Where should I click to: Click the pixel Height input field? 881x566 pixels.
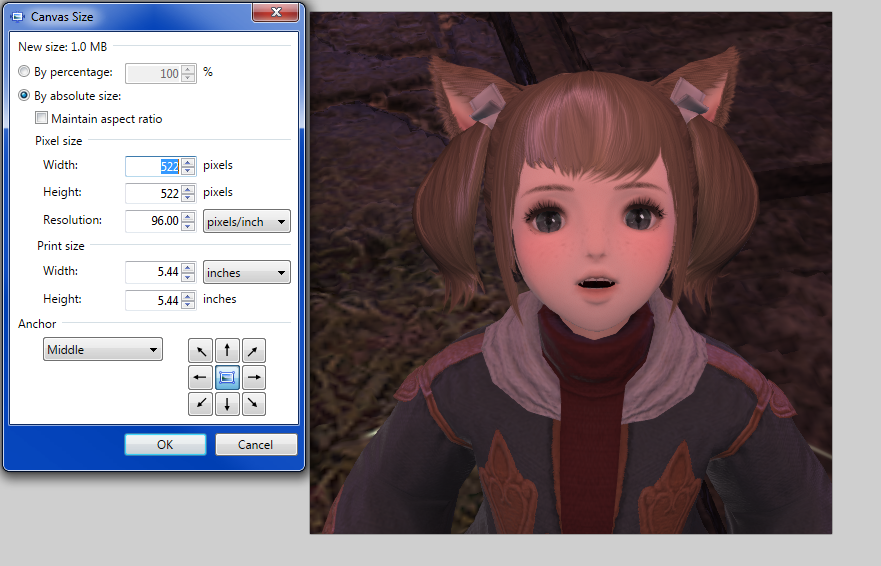tap(153, 193)
